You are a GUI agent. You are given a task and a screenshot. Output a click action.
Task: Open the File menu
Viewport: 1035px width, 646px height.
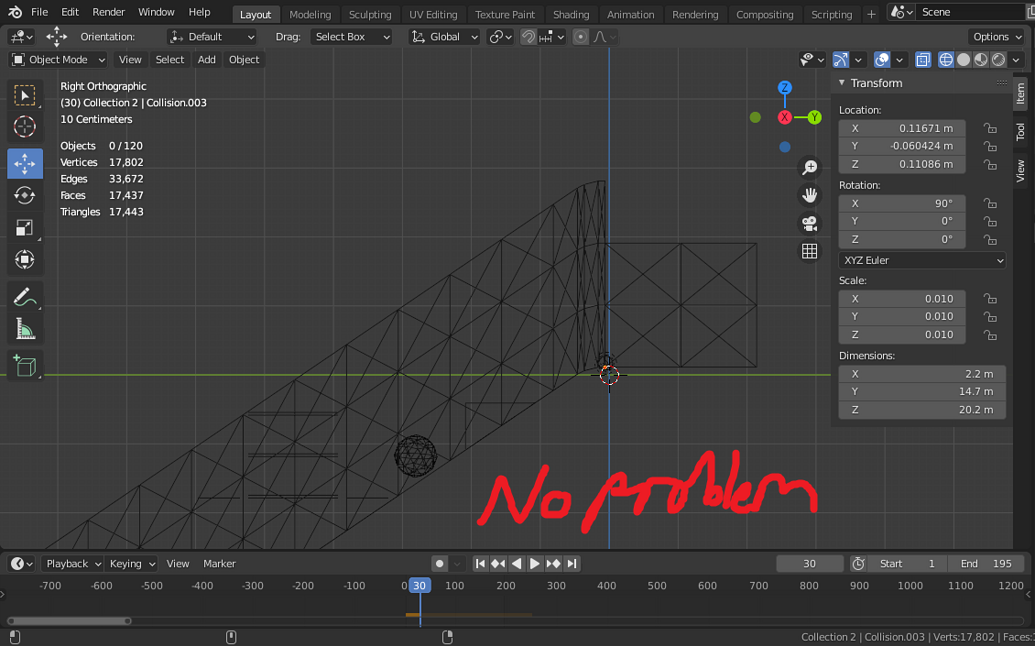click(x=40, y=12)
